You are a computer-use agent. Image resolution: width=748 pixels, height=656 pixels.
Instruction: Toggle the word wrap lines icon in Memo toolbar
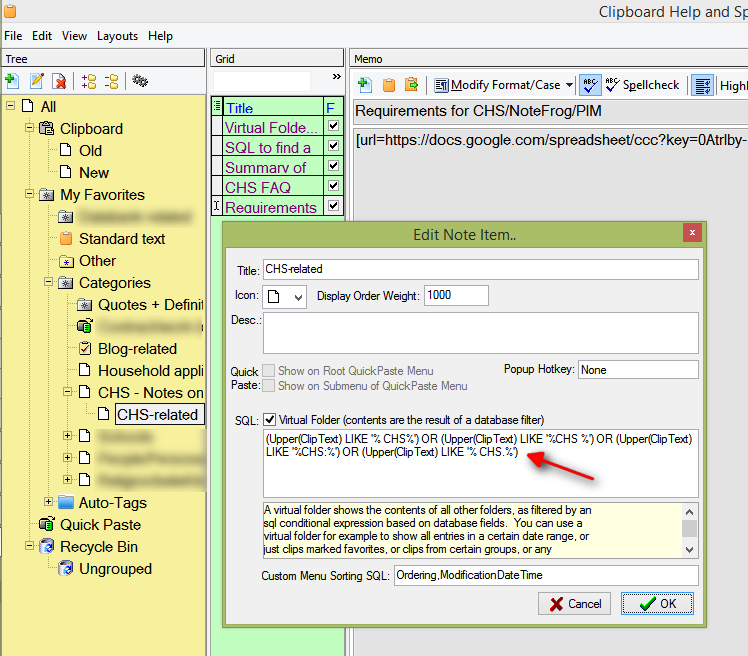[703, 85]
